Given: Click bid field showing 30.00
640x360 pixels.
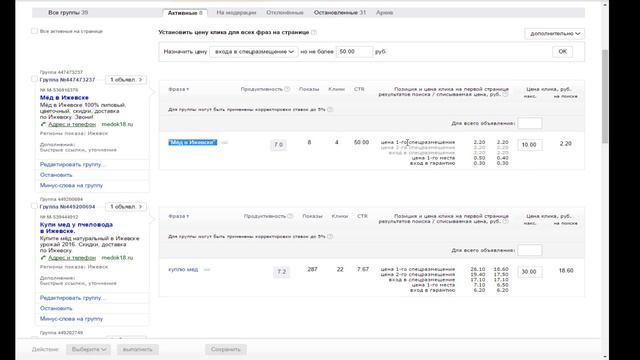Looking at the screenshot, I should [530, 271].
